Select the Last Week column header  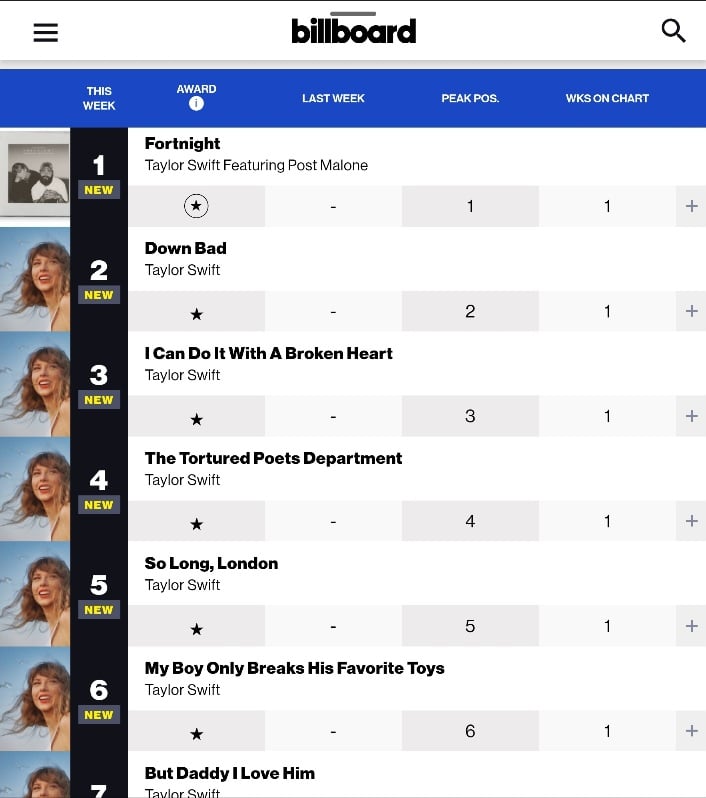[333, 98]
